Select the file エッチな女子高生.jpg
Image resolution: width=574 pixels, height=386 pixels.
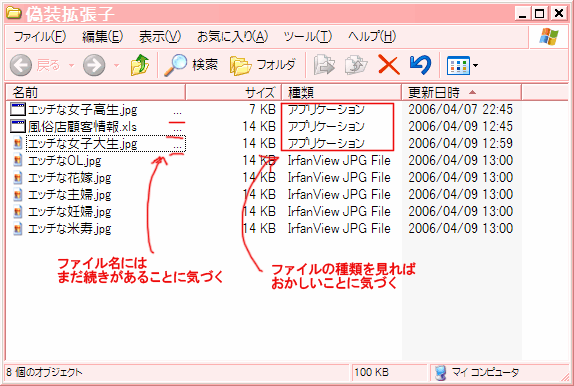pyautogui.click(x=82, y=110)
